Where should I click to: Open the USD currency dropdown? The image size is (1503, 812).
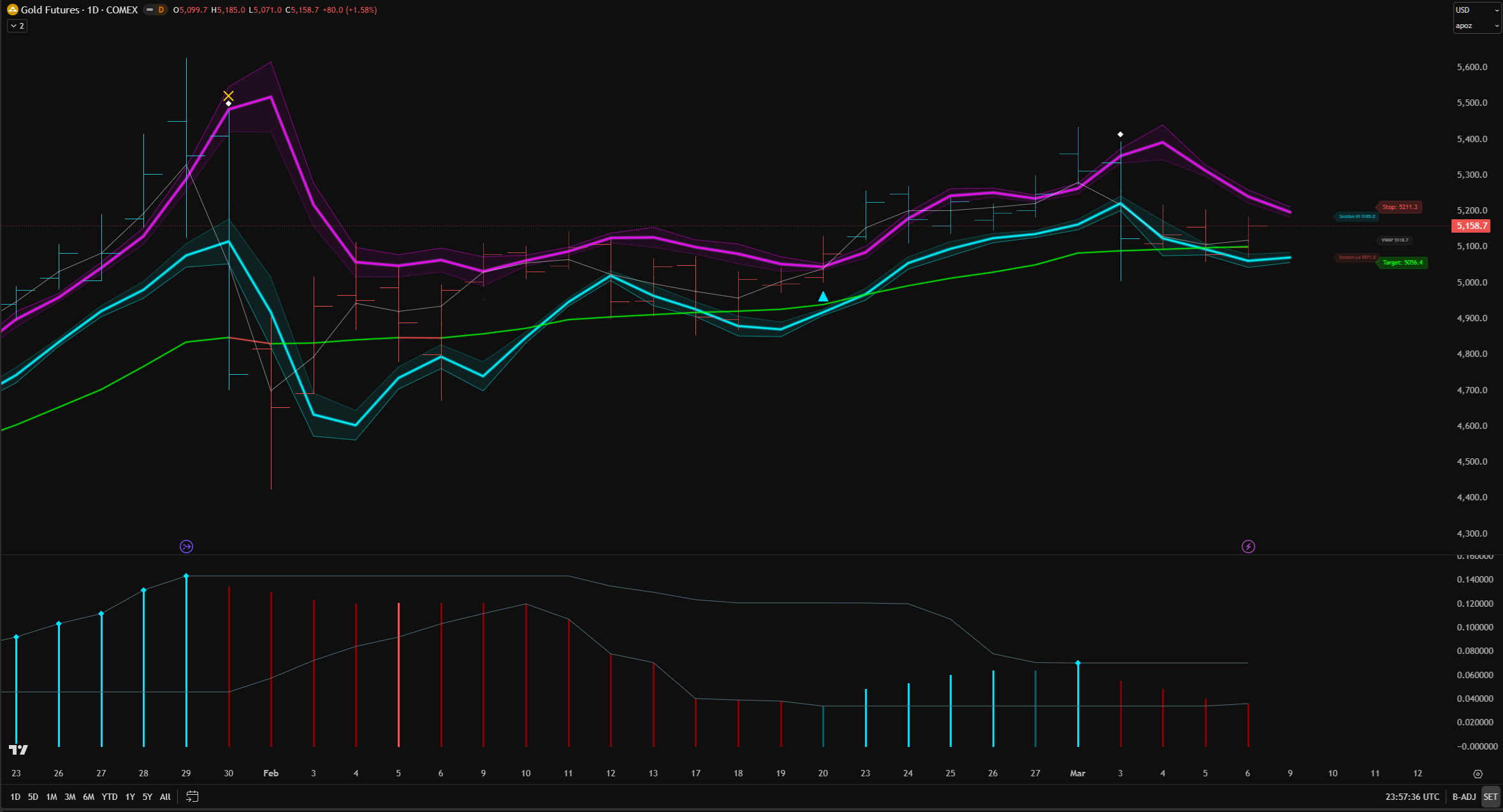1477,10
